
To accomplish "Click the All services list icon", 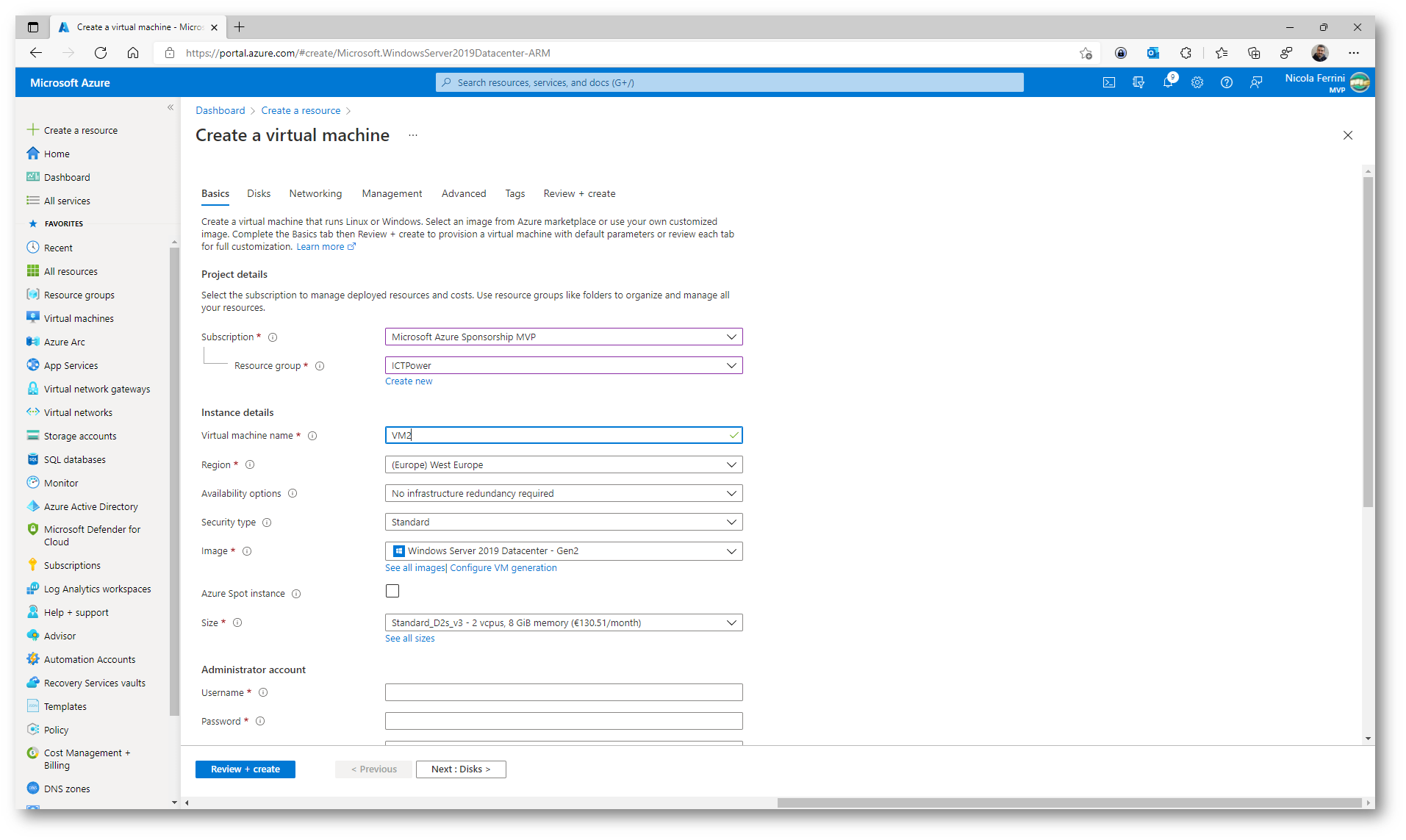I will (x=33, y=201).
